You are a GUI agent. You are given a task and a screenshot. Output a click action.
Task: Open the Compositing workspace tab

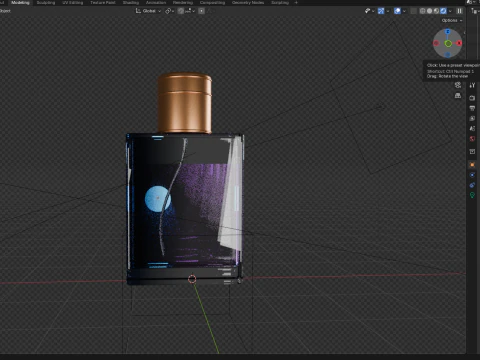[212, 3]
